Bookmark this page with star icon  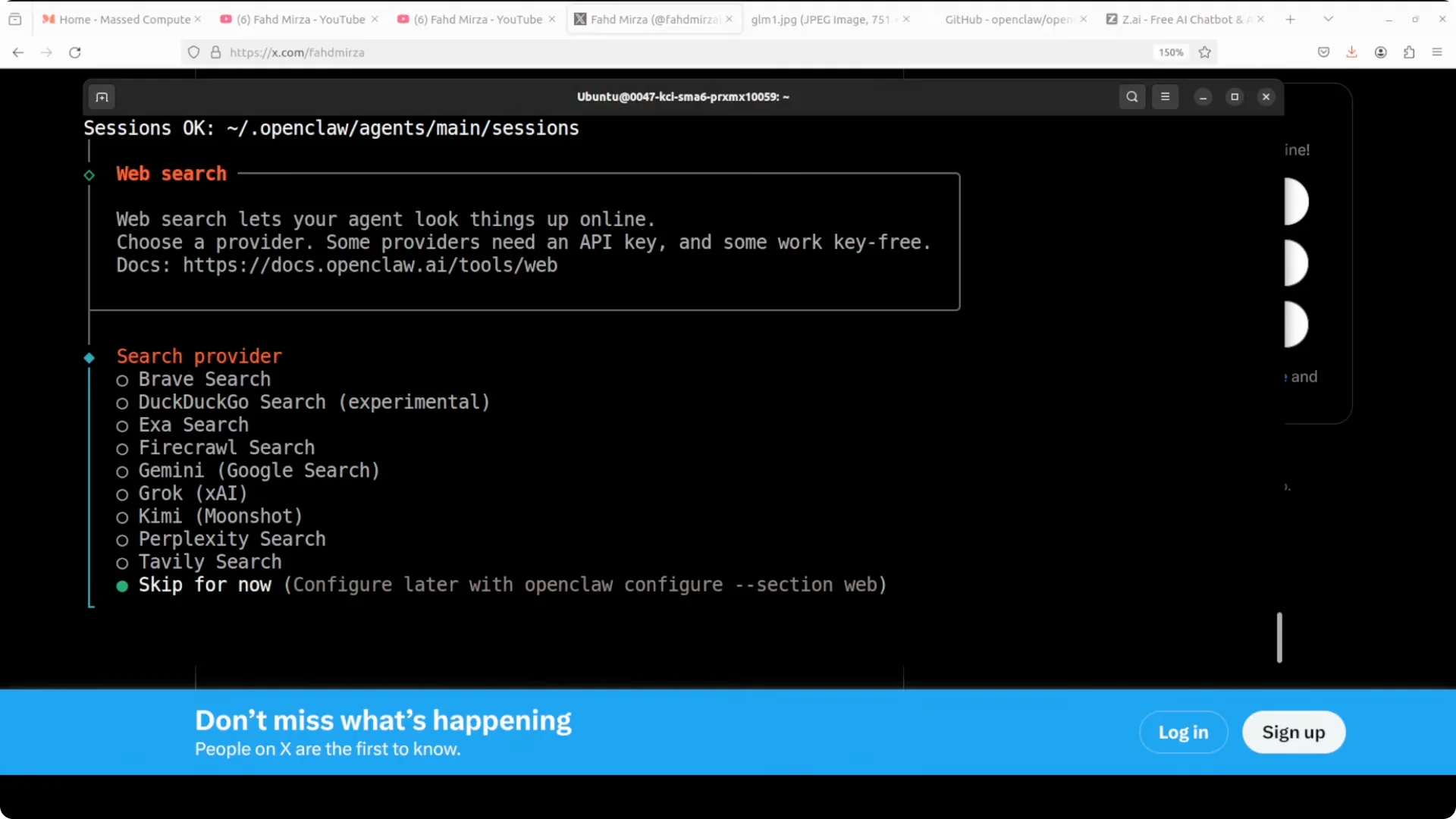click(1205, 52)
